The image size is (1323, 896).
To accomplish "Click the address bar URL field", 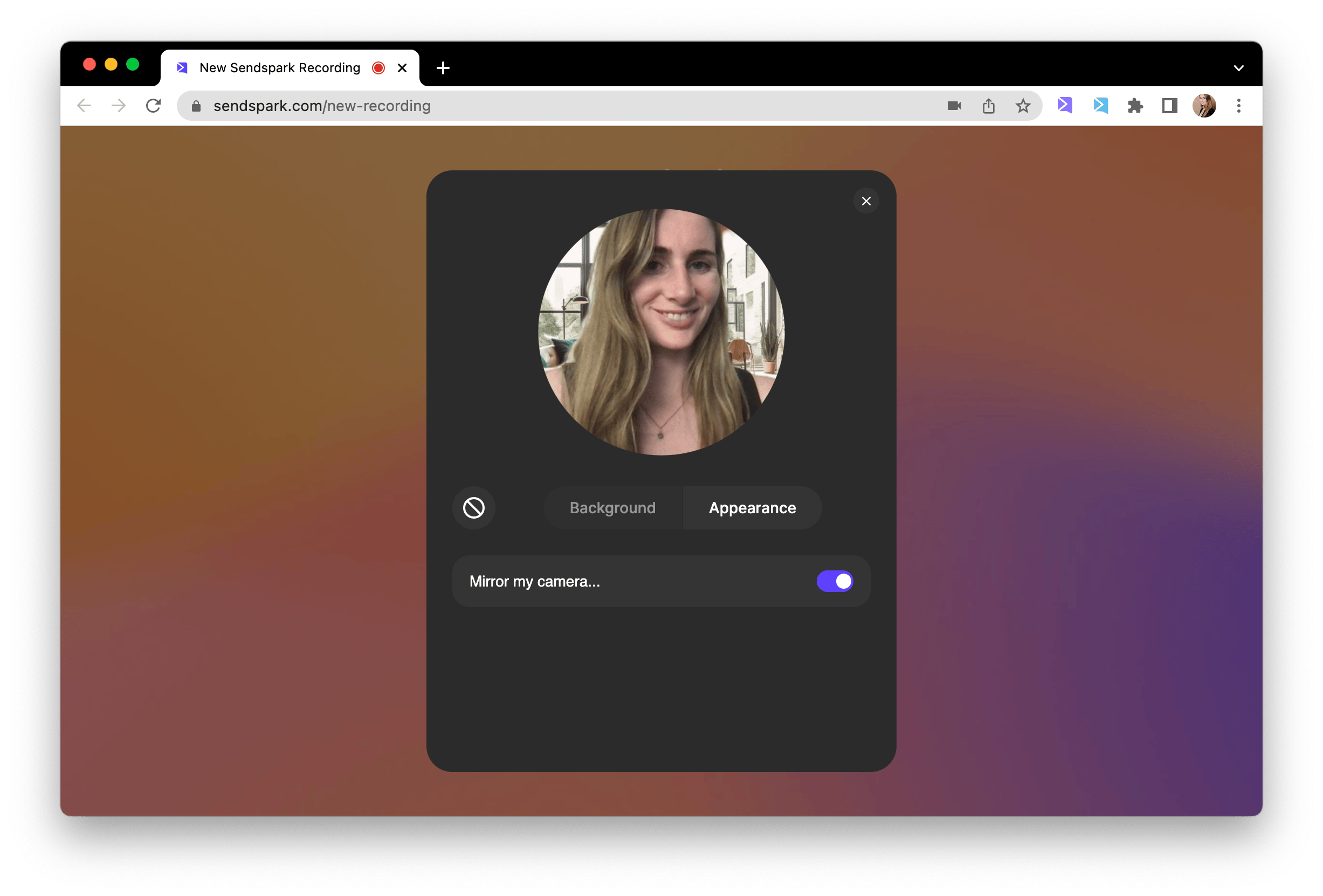I will pos(609,106).
